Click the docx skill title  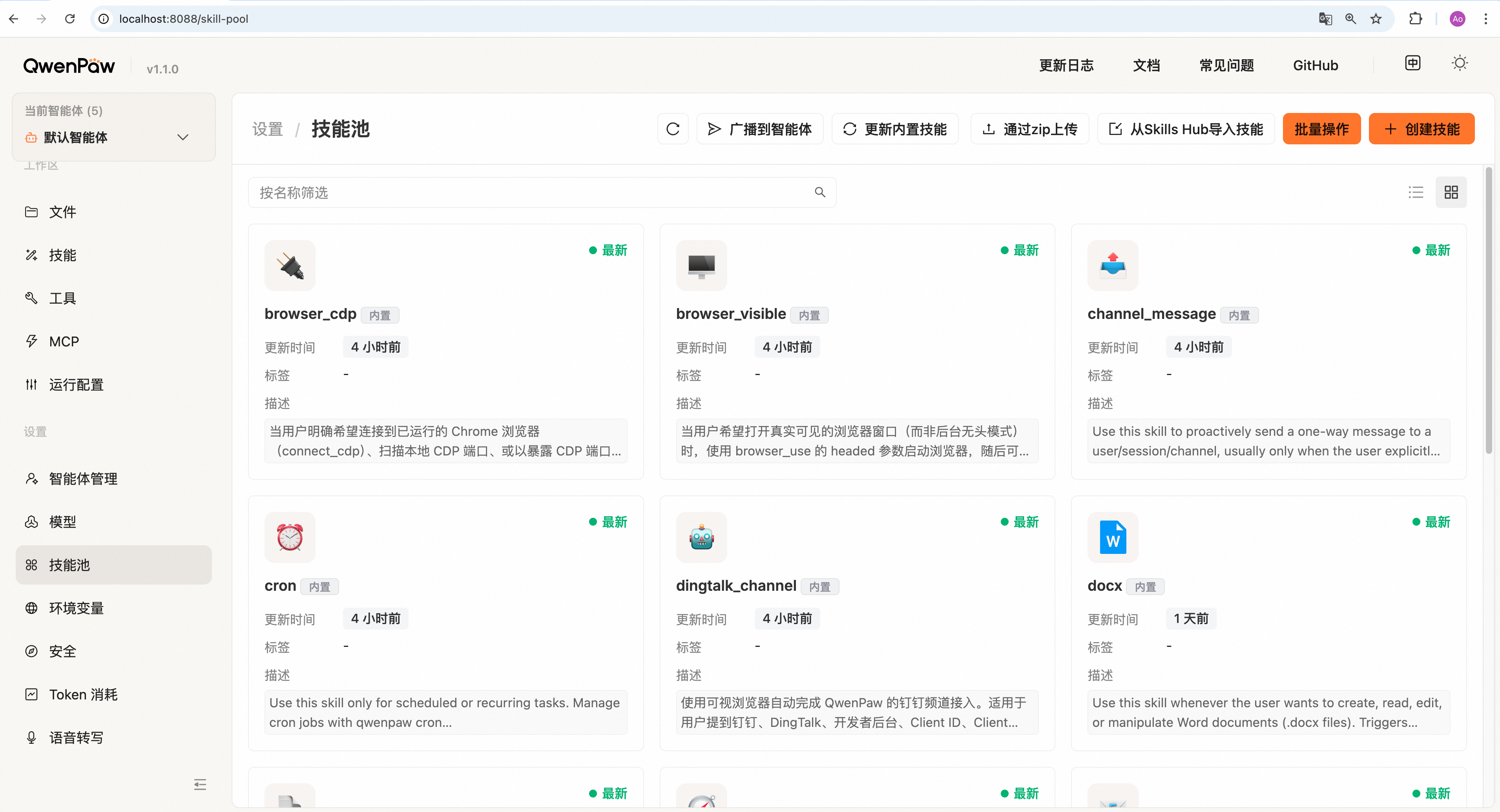pos(1104,586)
